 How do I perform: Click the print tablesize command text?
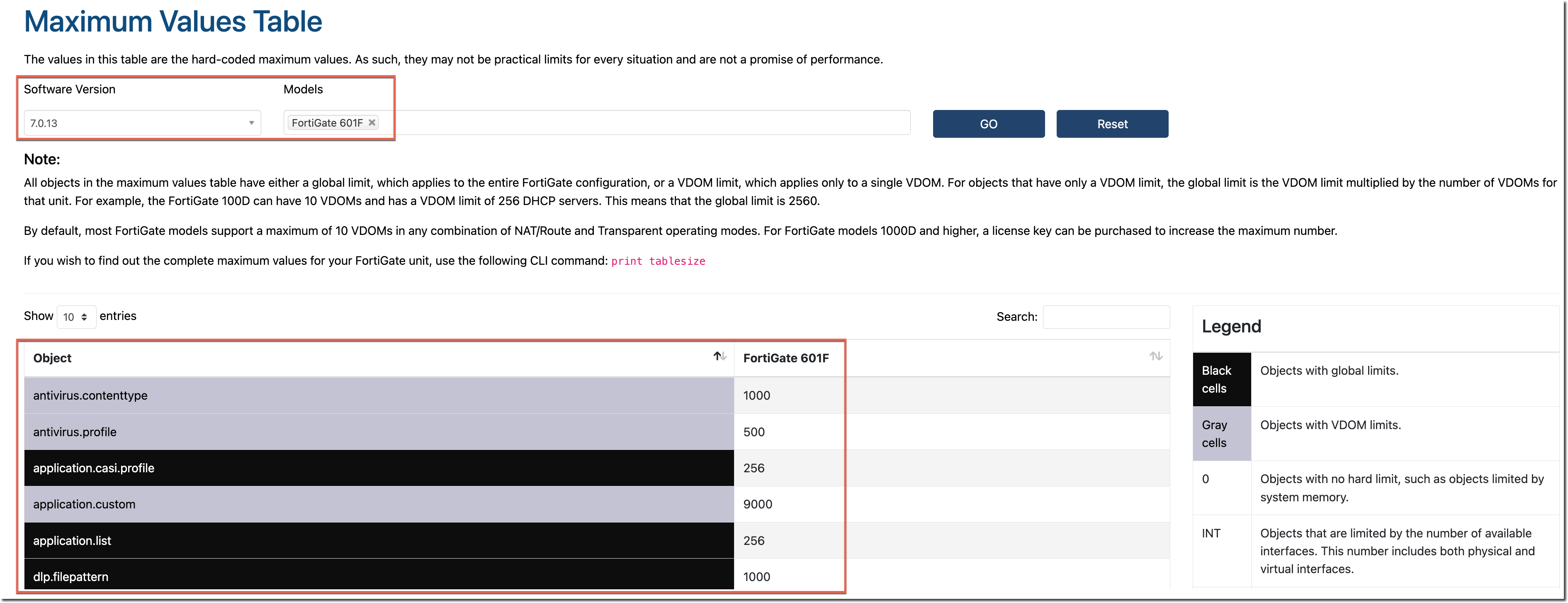(657, 261)
